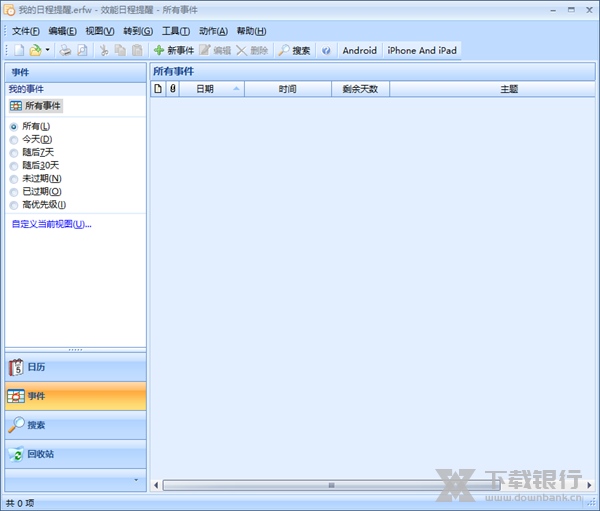Click the help question mark icon

pyautogui.click(x=326, y=50)
